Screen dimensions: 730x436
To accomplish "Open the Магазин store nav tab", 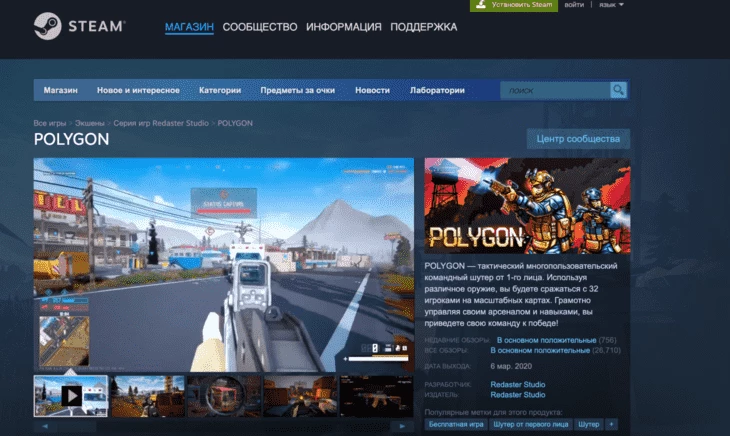I will point(61,90).
